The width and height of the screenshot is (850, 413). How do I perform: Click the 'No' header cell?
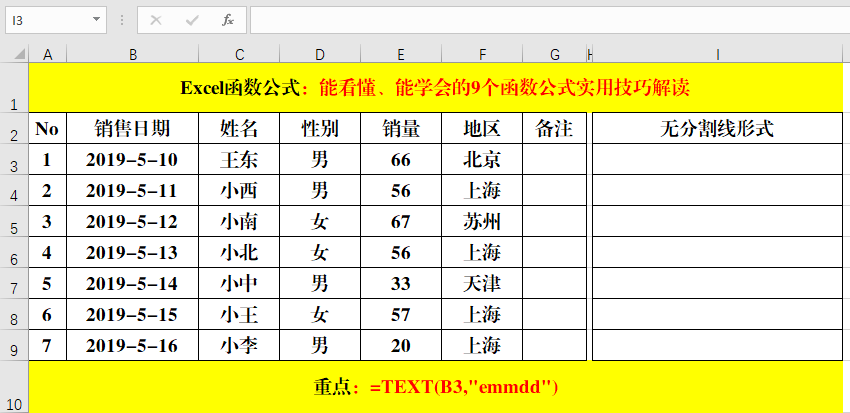pos(48,128)
